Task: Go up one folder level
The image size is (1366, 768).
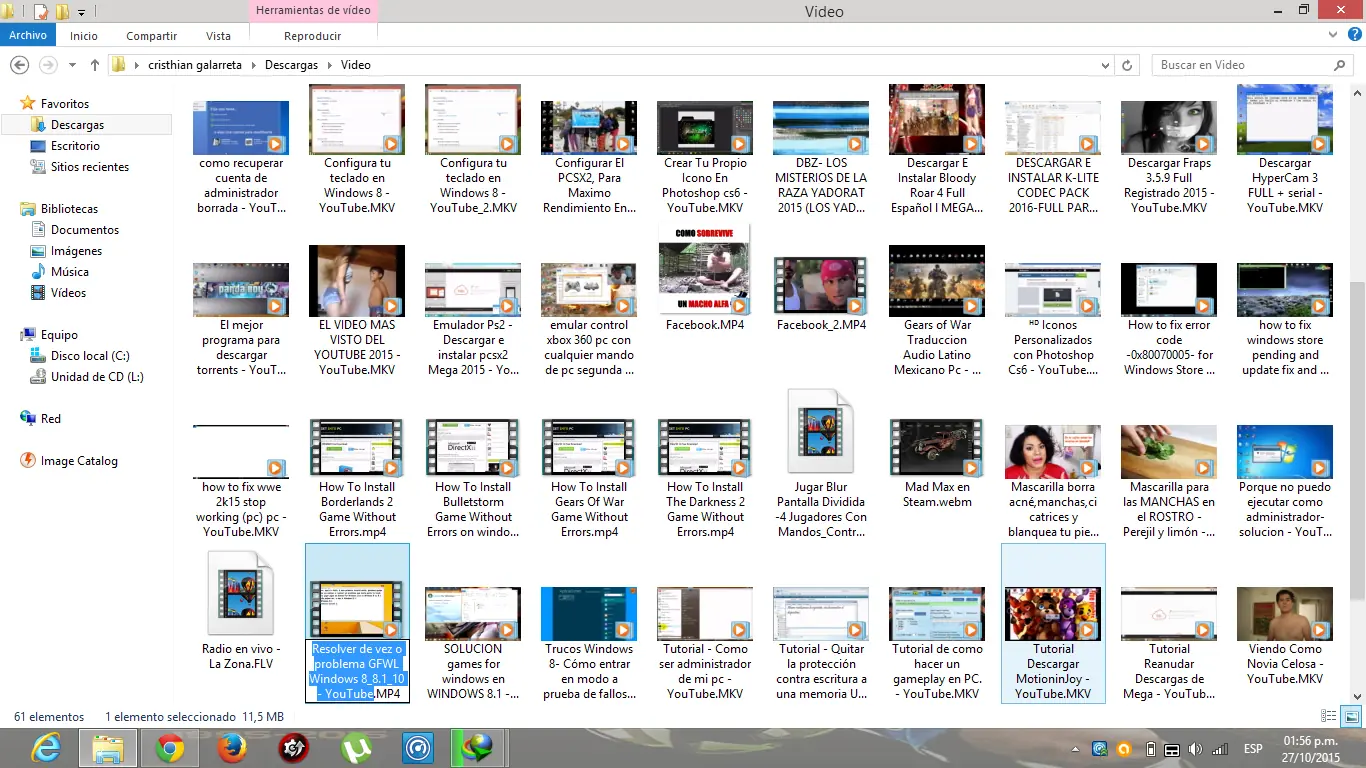Action: (x=95, y=65)
